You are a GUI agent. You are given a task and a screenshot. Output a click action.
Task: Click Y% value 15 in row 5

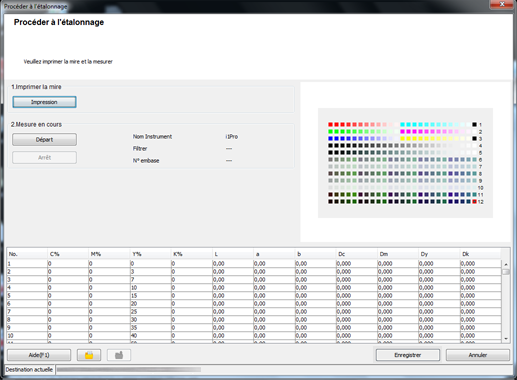[150, 296]
